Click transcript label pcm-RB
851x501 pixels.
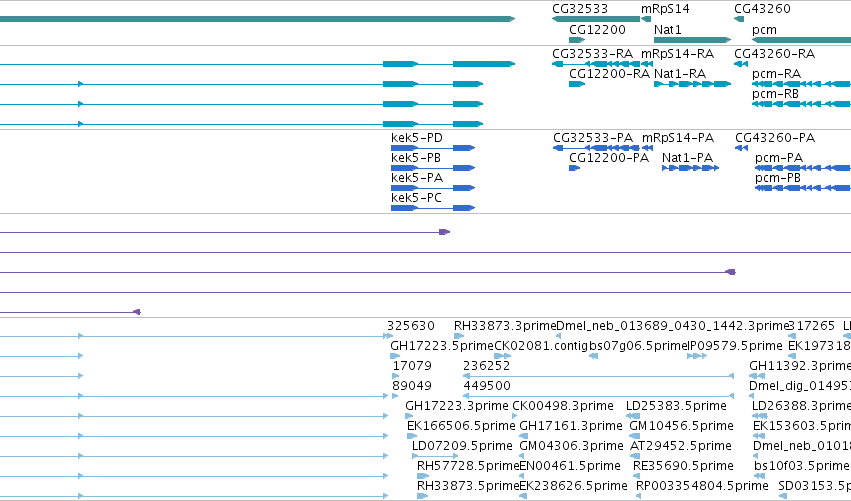tap(776, 94)
